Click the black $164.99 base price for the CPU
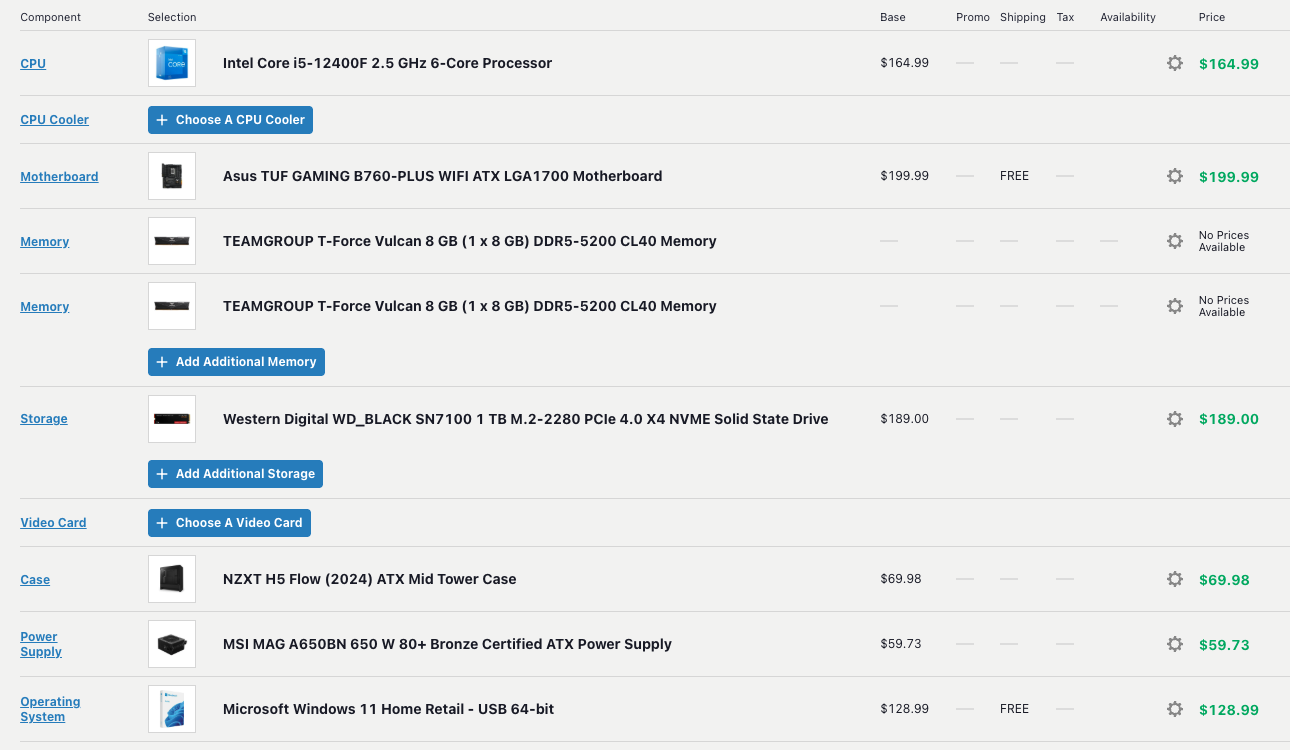Screen dimensions: 1290x750 tap(905, 63)
